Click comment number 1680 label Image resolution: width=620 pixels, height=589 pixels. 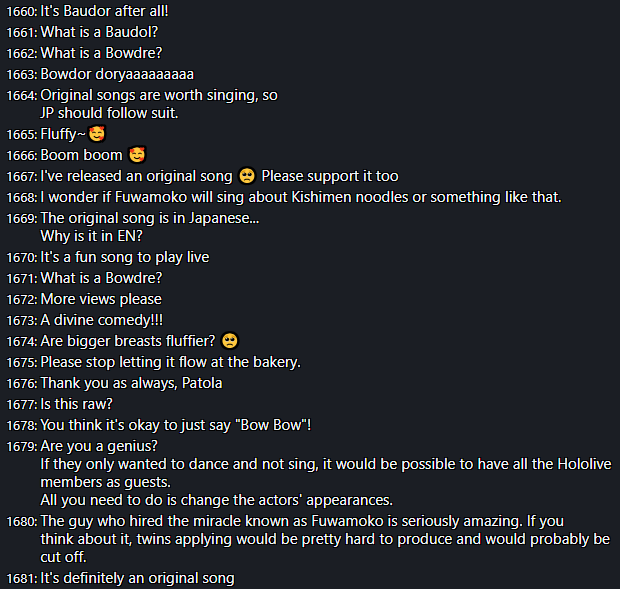(x=22, y=521)
